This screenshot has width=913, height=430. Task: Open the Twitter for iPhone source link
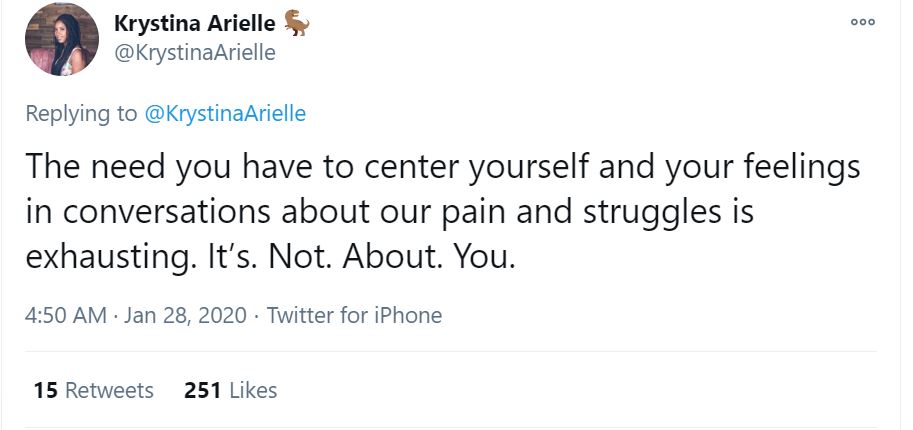tap(354, 315)
